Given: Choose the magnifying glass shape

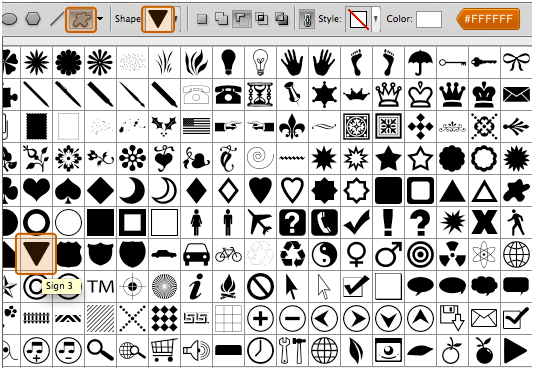Looking at the screenshot, I should pyautogui.click(x=100, y=350).
